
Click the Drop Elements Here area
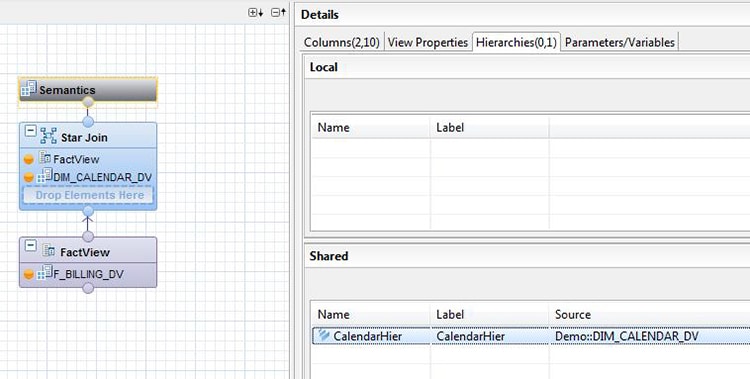(89, 195)
